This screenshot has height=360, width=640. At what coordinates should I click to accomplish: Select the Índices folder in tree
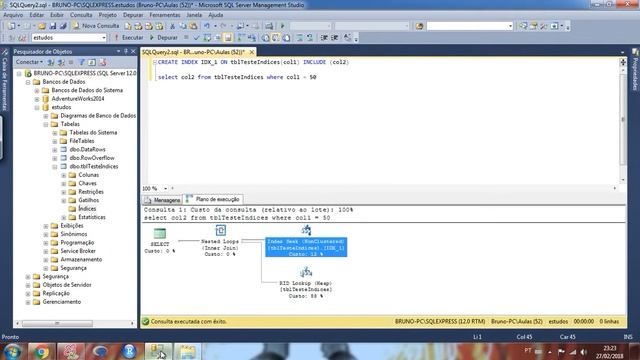click(87, 209)
